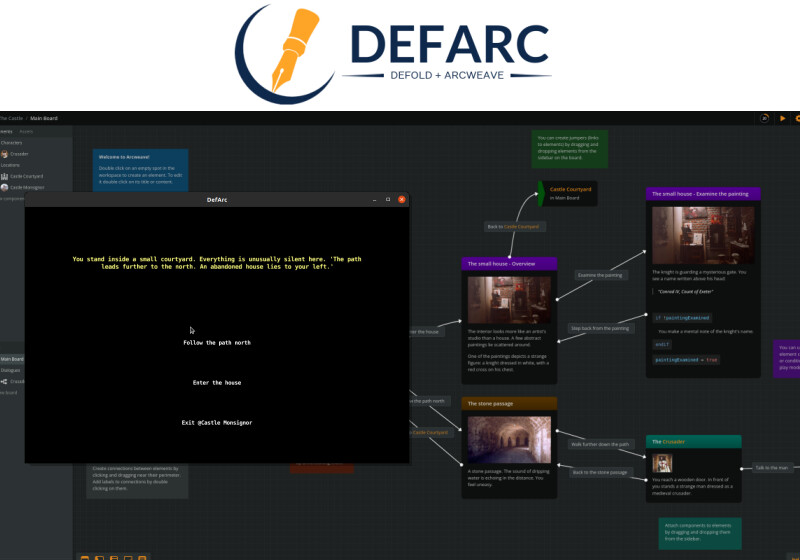Choose 'Enter the house' in DefArc
Viewport: 800px width, 560px height.
click(x=217, y=383)
